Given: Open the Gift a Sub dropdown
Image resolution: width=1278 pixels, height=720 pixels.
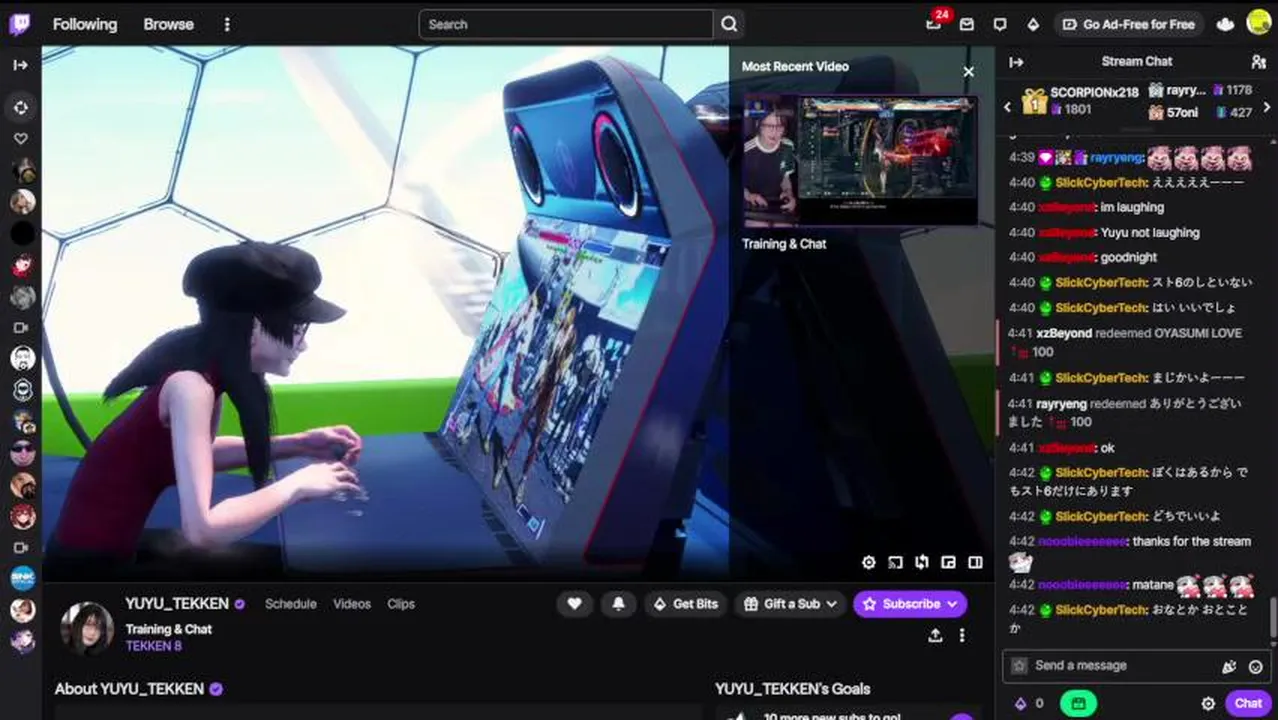Looking at the screenshot, I should (790, 604).
